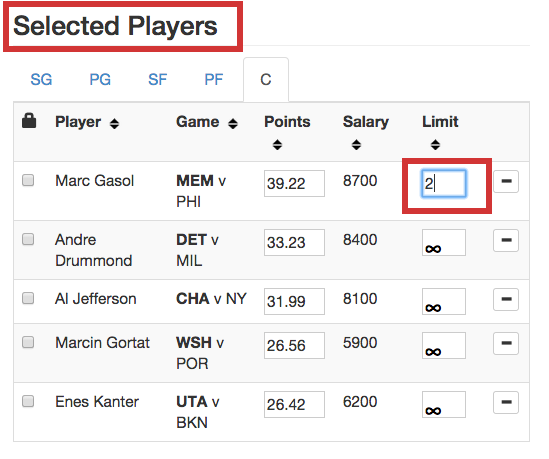The height and width of the screenshot is (459, 549).
Task: Sort by Player column arrows
Action: (114, 124)
